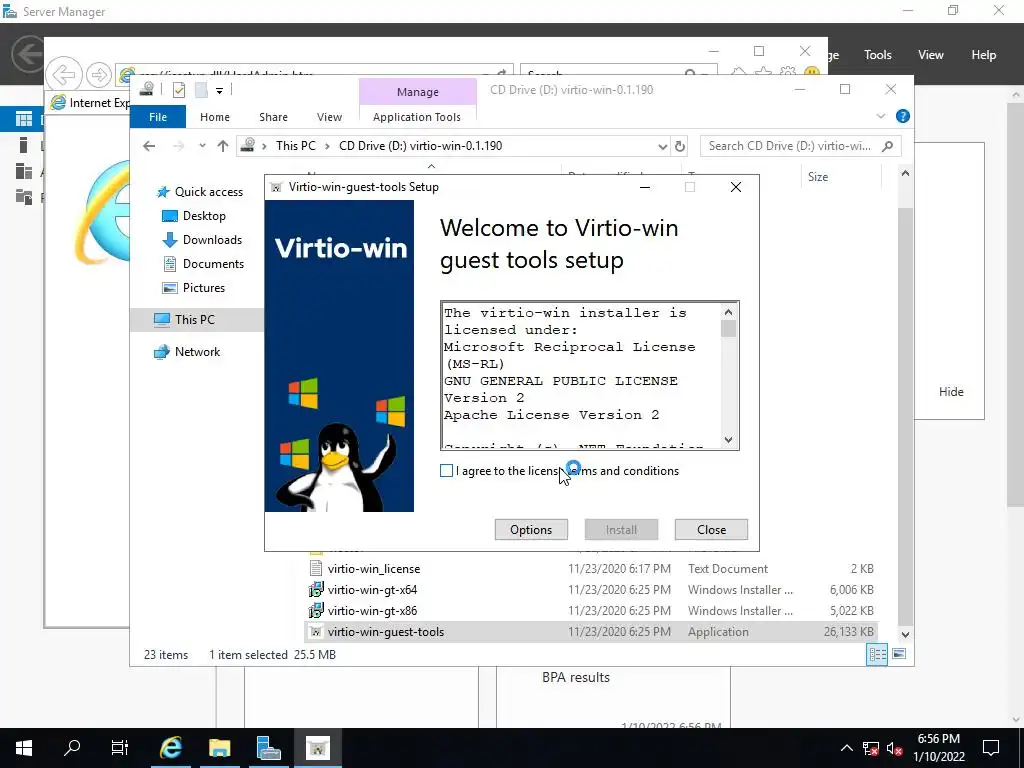The image size is (1024, 768).
Task: Open Documents in the navigation pane
Action: (203, 264)
